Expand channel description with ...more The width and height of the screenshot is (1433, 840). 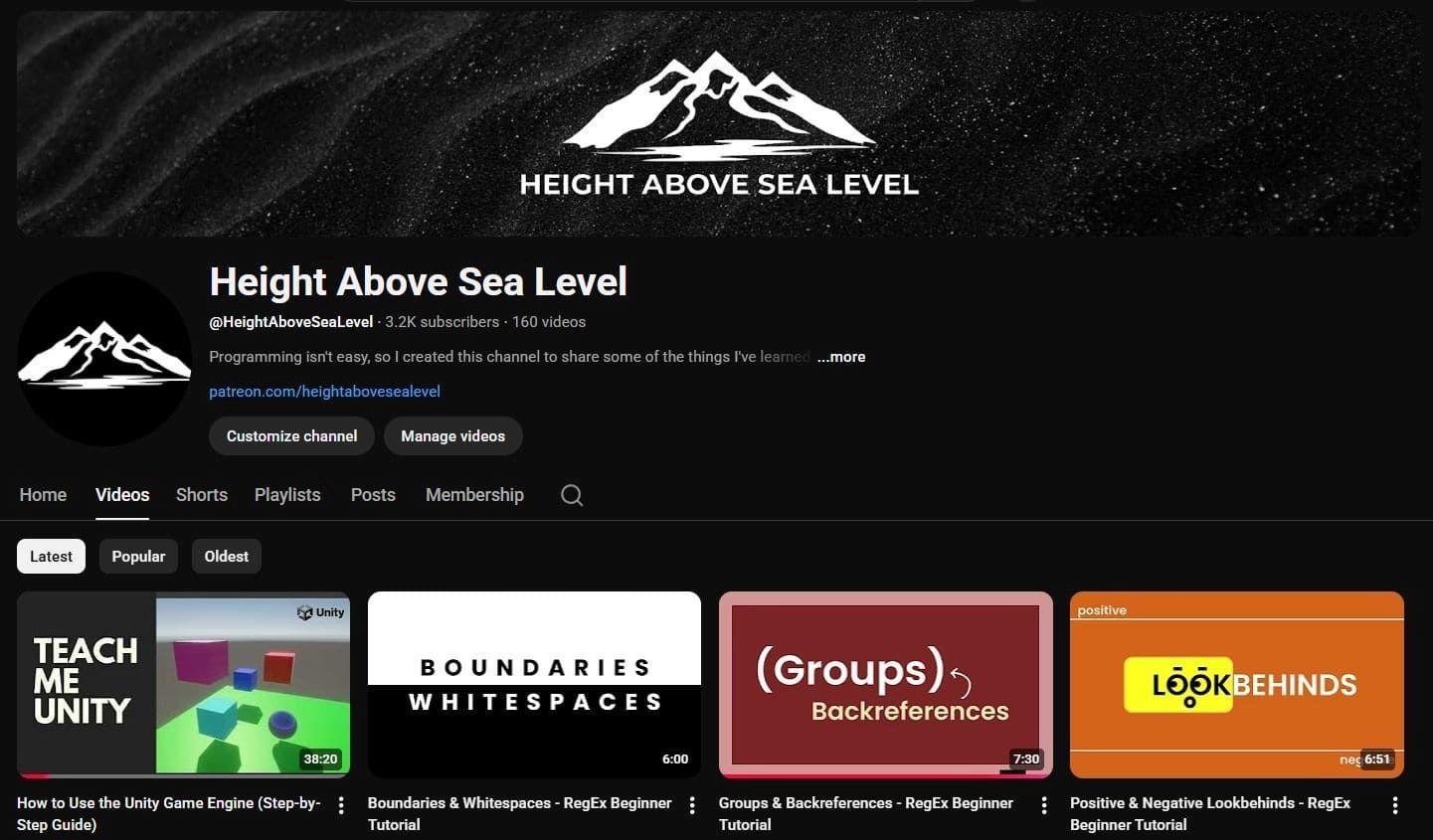point(841,357)
